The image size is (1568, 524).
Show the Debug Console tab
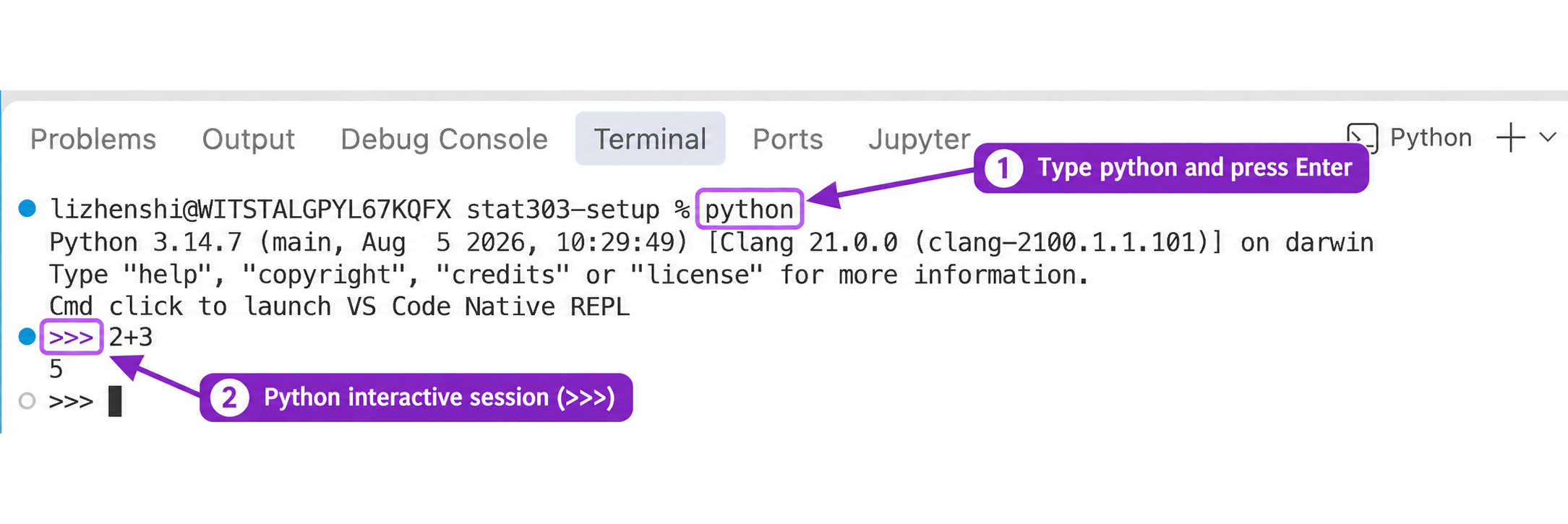tap(444, 139)
